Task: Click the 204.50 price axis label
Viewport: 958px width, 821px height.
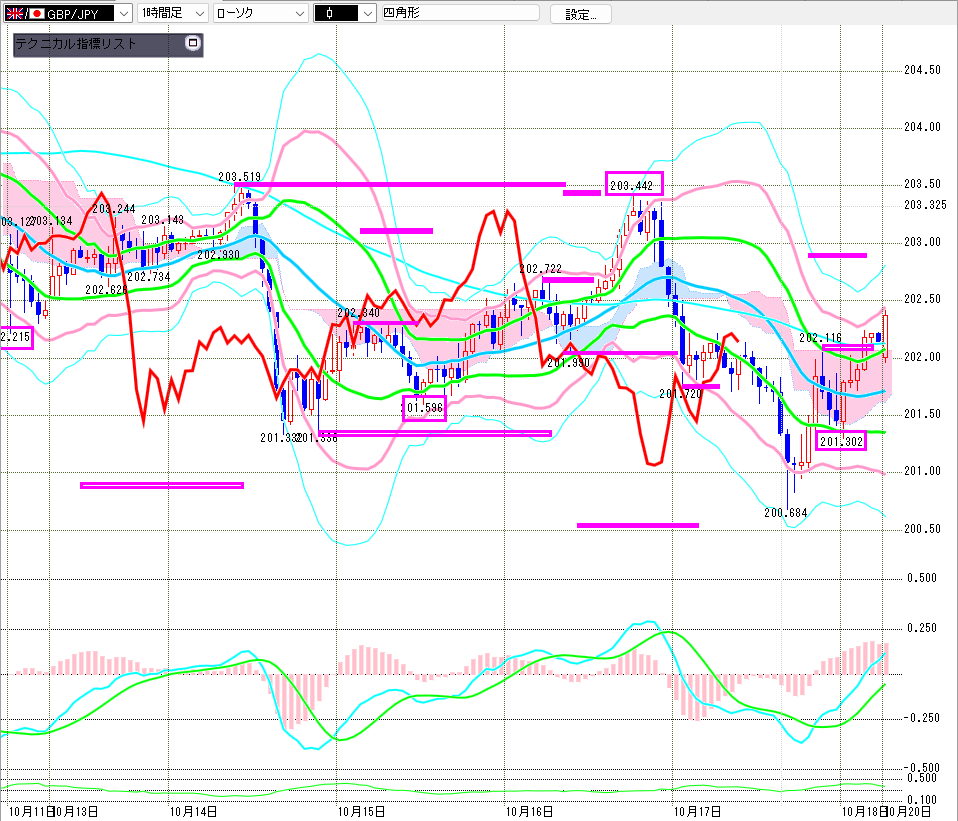Action: 921,70
